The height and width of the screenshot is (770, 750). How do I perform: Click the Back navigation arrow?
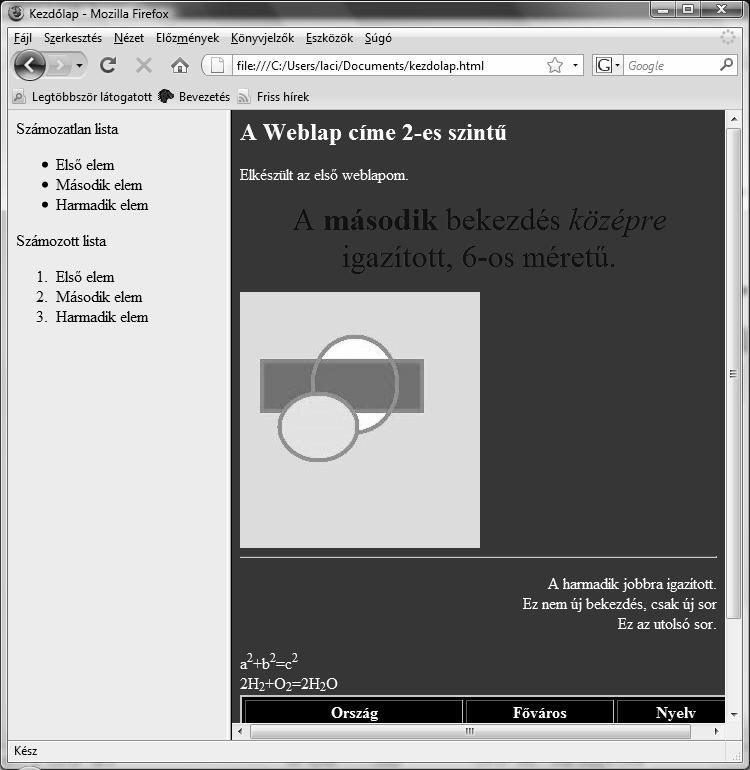coord(29,65)
